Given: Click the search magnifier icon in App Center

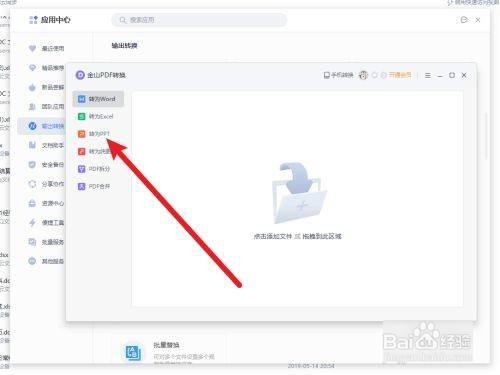Looking at the screenshot, I should click(123, 20).
